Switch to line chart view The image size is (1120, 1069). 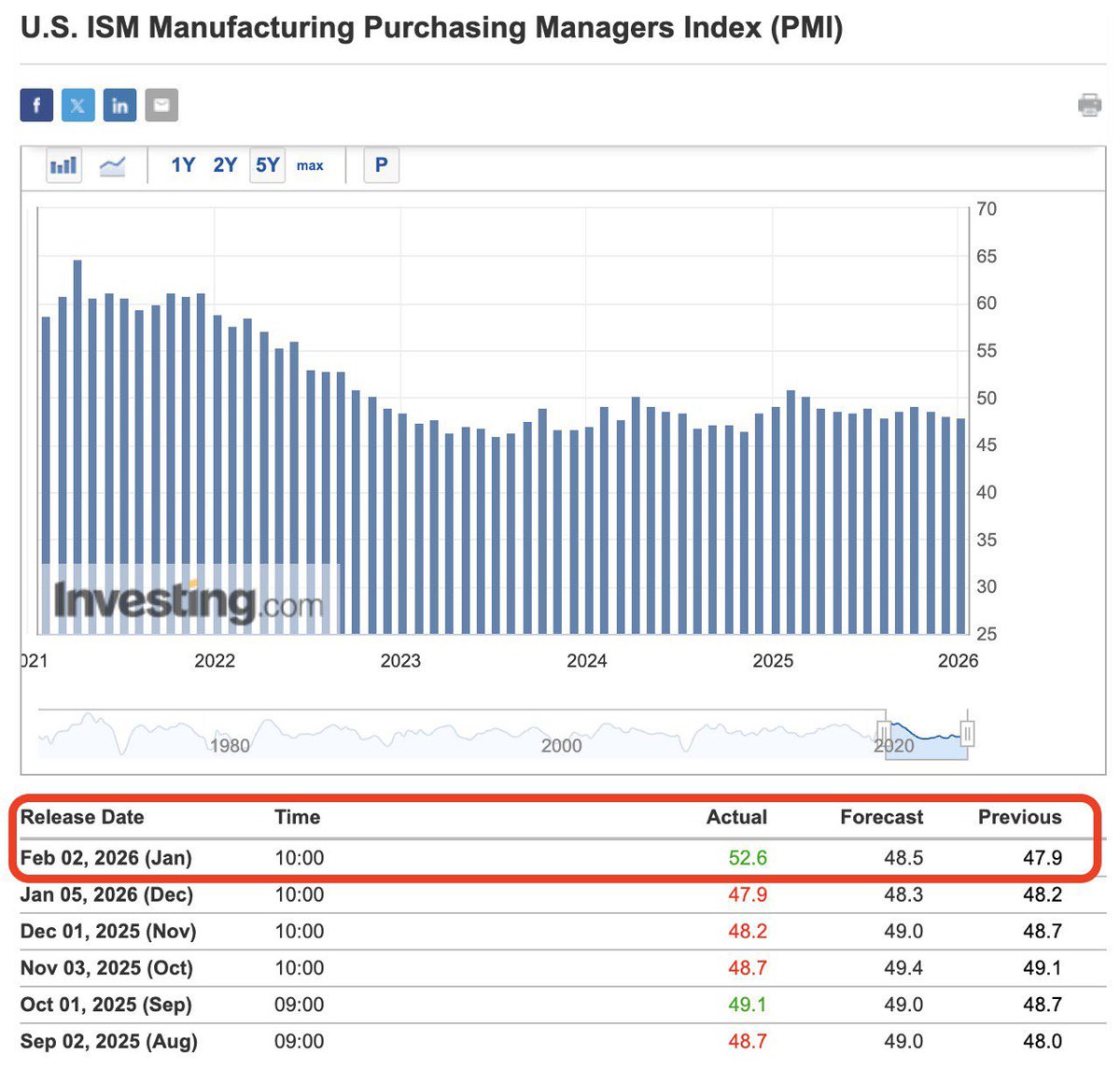(112, 164)
